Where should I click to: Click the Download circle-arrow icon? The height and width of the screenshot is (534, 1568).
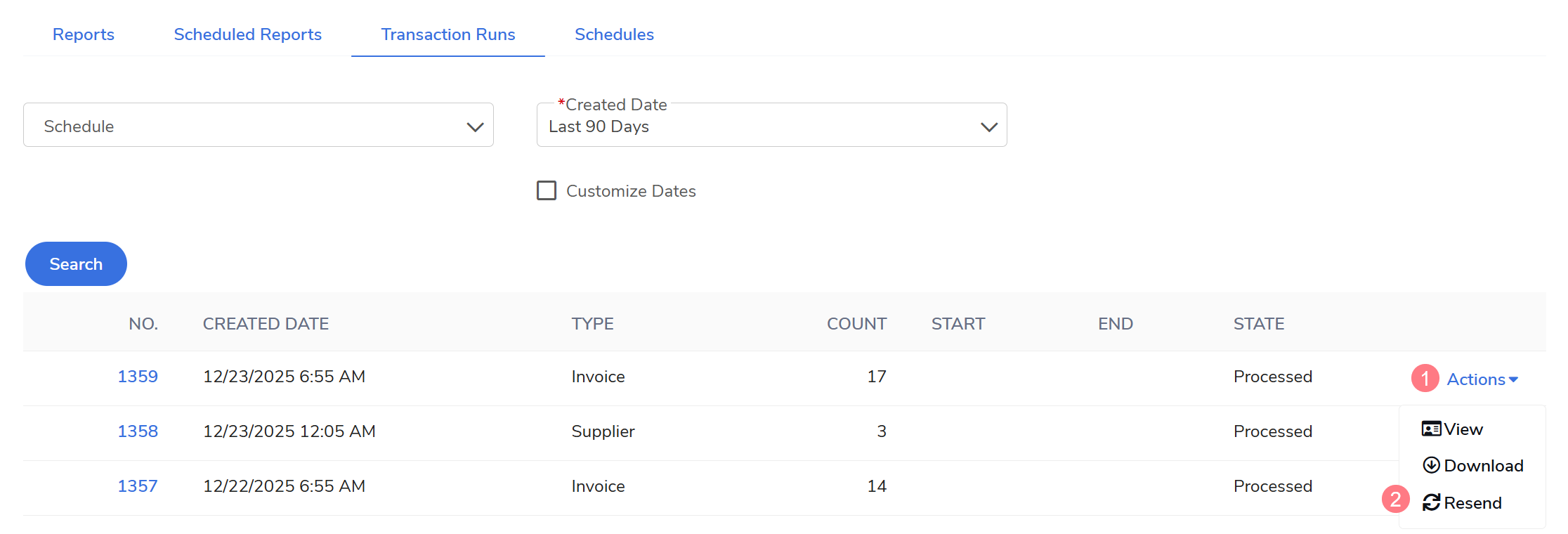tap(1431, 465)
